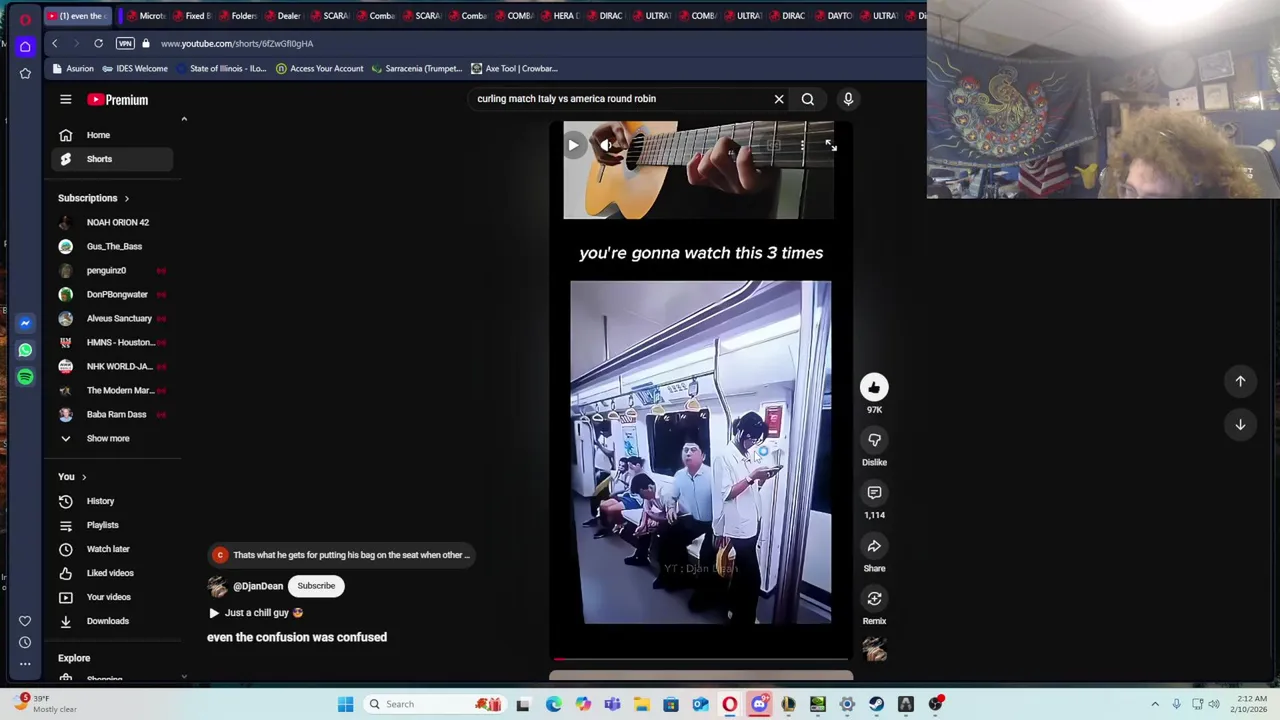This screenshot has height=720, width=1280.
Task: Click the search field with curling query
Action: (x=620, y=99)
